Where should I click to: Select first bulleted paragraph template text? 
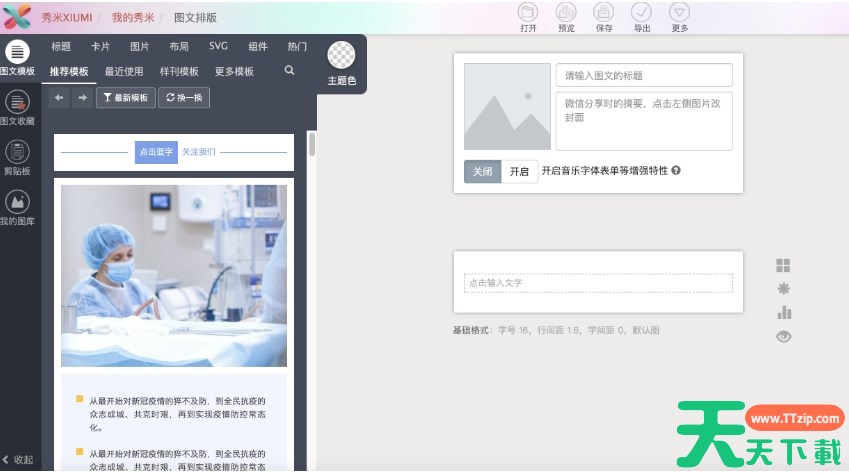click(177, 414)
